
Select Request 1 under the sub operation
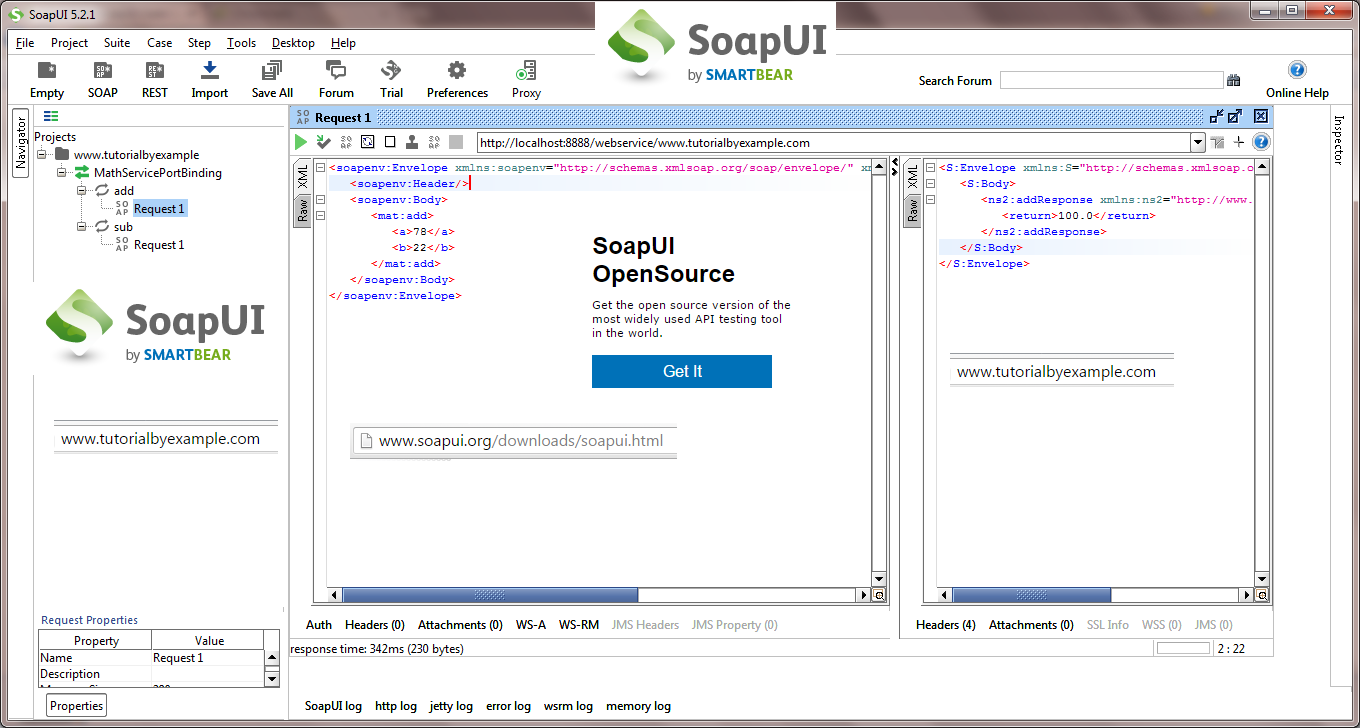pyautogui.click(x=159, y=245)
